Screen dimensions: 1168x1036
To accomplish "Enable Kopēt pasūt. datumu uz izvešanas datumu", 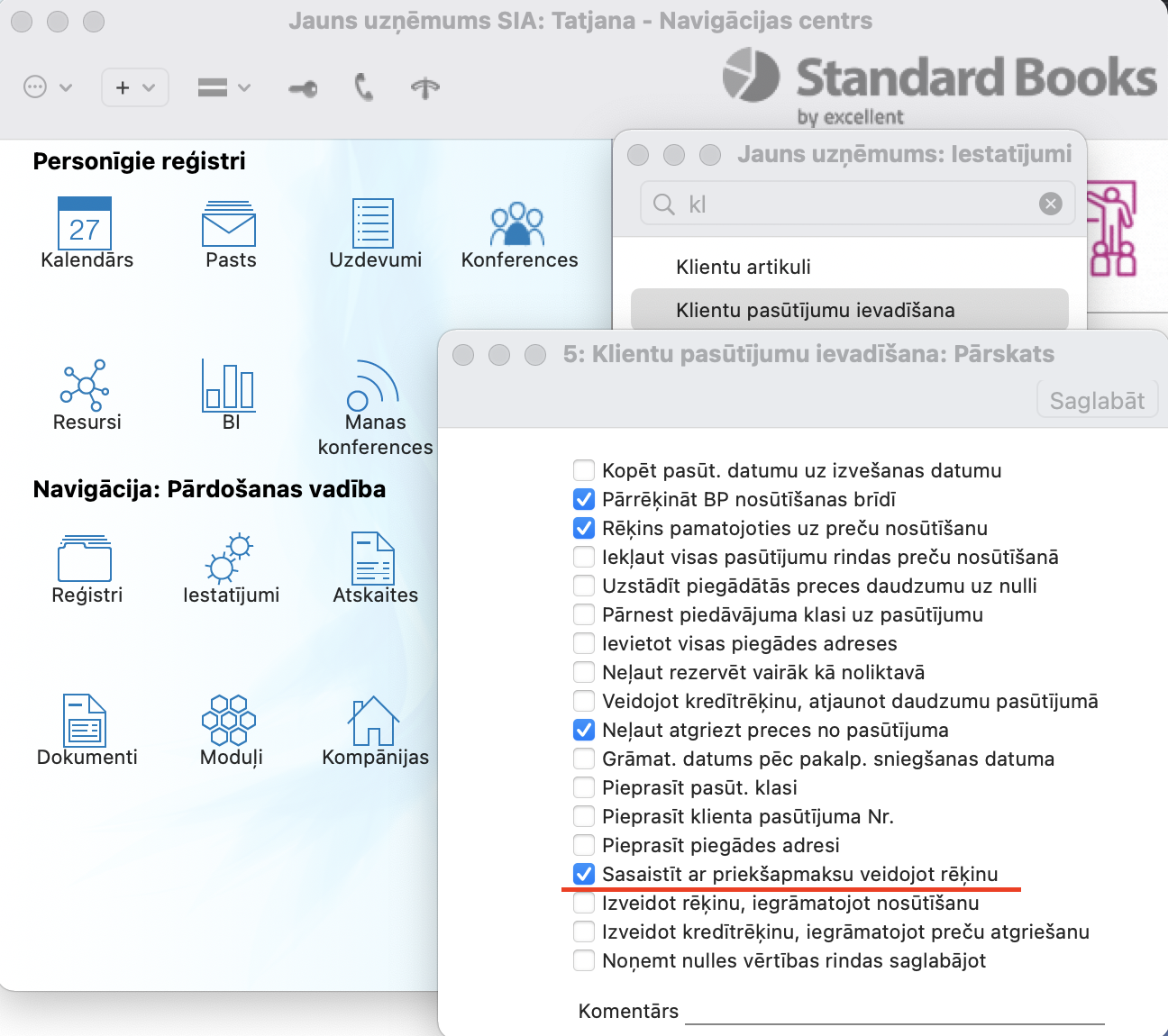I will coord(584,470).
